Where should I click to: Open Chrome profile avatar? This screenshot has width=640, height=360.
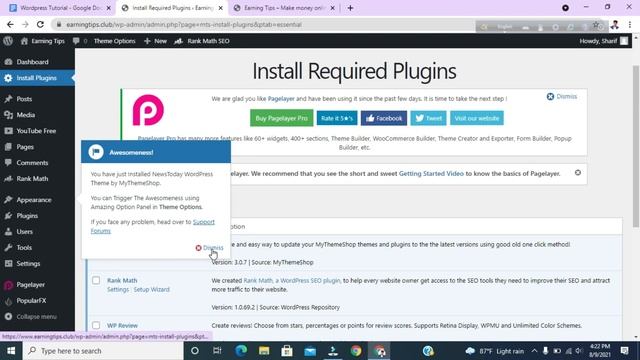point(615,24)
